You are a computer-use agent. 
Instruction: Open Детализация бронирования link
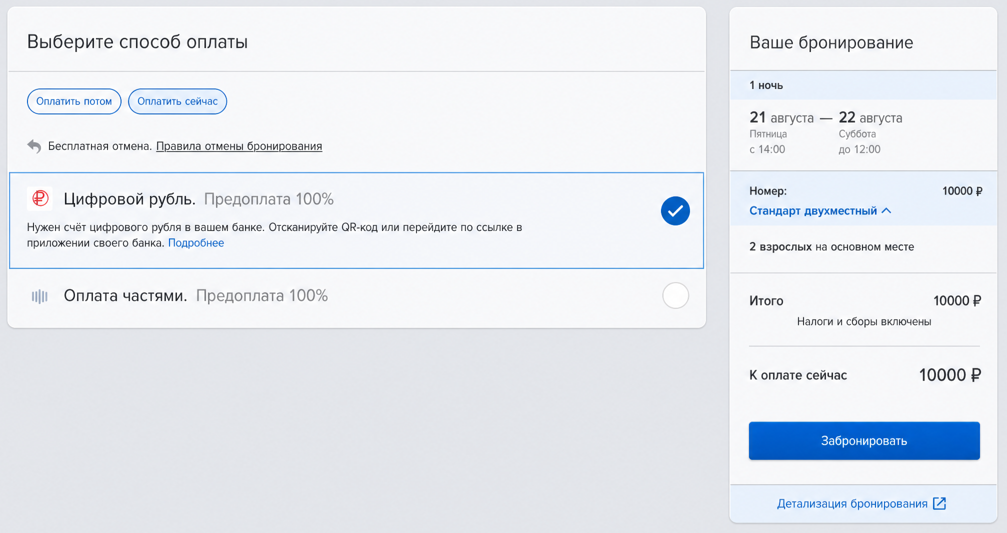(852, 503)
